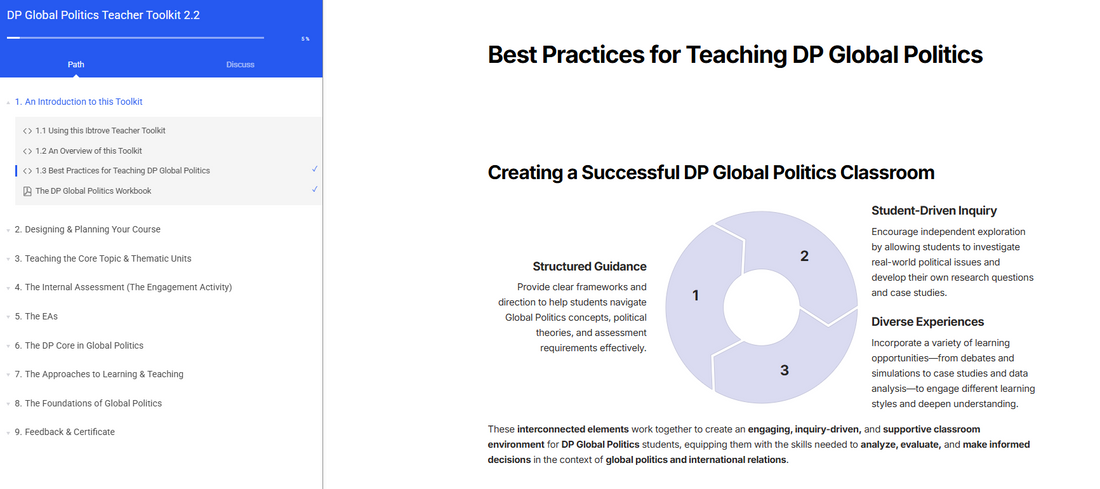Image resolution: width=1100 pixels, height=489 pixels.
Task: Click the course progress bar
Action: pos(135,38)
